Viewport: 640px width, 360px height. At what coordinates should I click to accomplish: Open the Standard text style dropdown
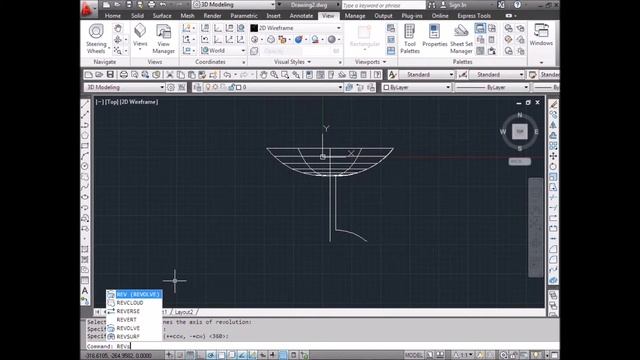tap(427, 75)
